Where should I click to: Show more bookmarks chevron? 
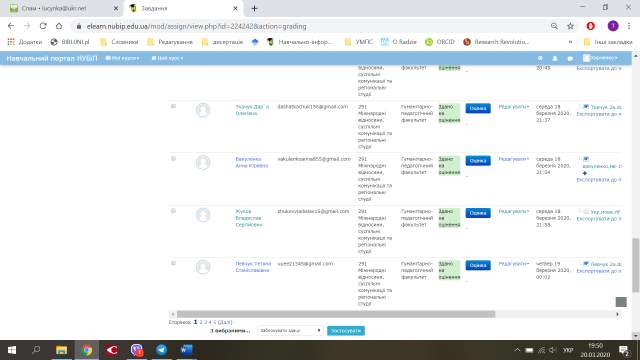point(570,42)
